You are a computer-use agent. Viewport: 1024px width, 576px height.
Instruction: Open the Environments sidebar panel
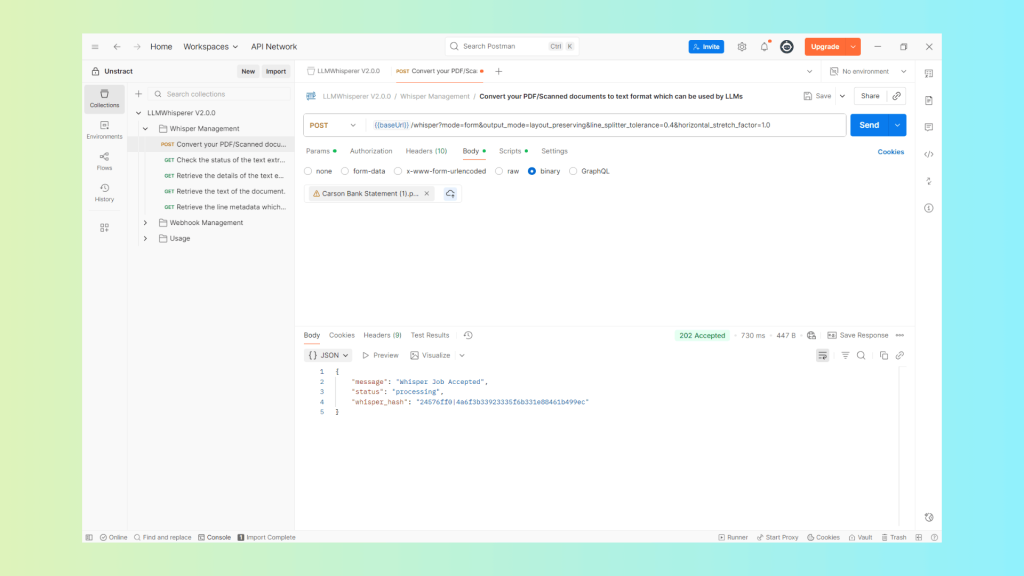click(104, 130)
